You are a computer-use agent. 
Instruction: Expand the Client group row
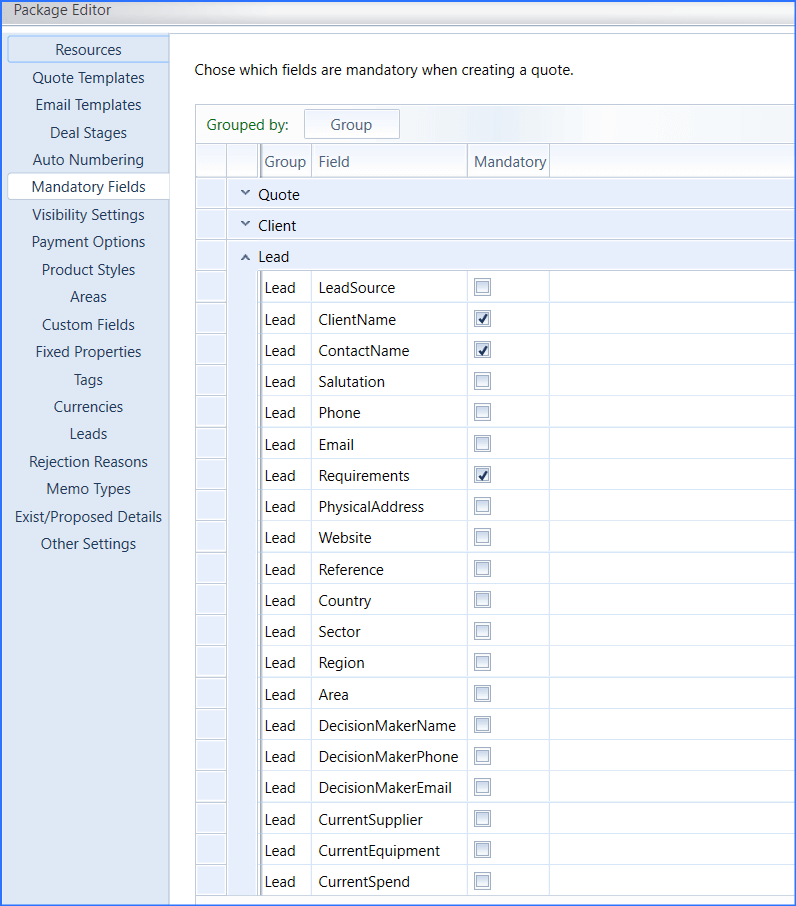pos(245,225)
